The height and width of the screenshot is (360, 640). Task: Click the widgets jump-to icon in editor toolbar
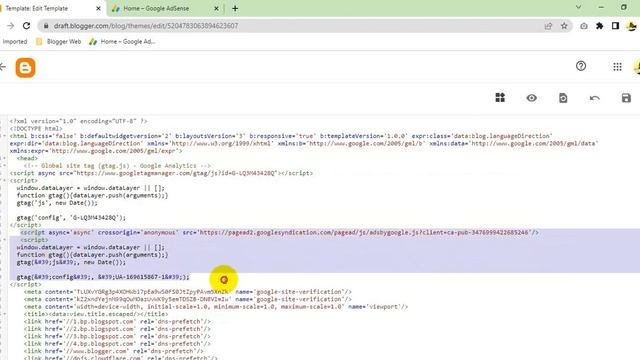pyautogui.click(x=500, y=98)
